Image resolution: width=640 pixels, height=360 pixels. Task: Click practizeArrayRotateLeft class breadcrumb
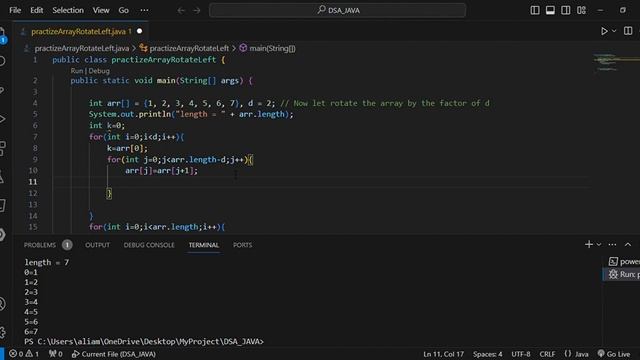click(189, 48)
